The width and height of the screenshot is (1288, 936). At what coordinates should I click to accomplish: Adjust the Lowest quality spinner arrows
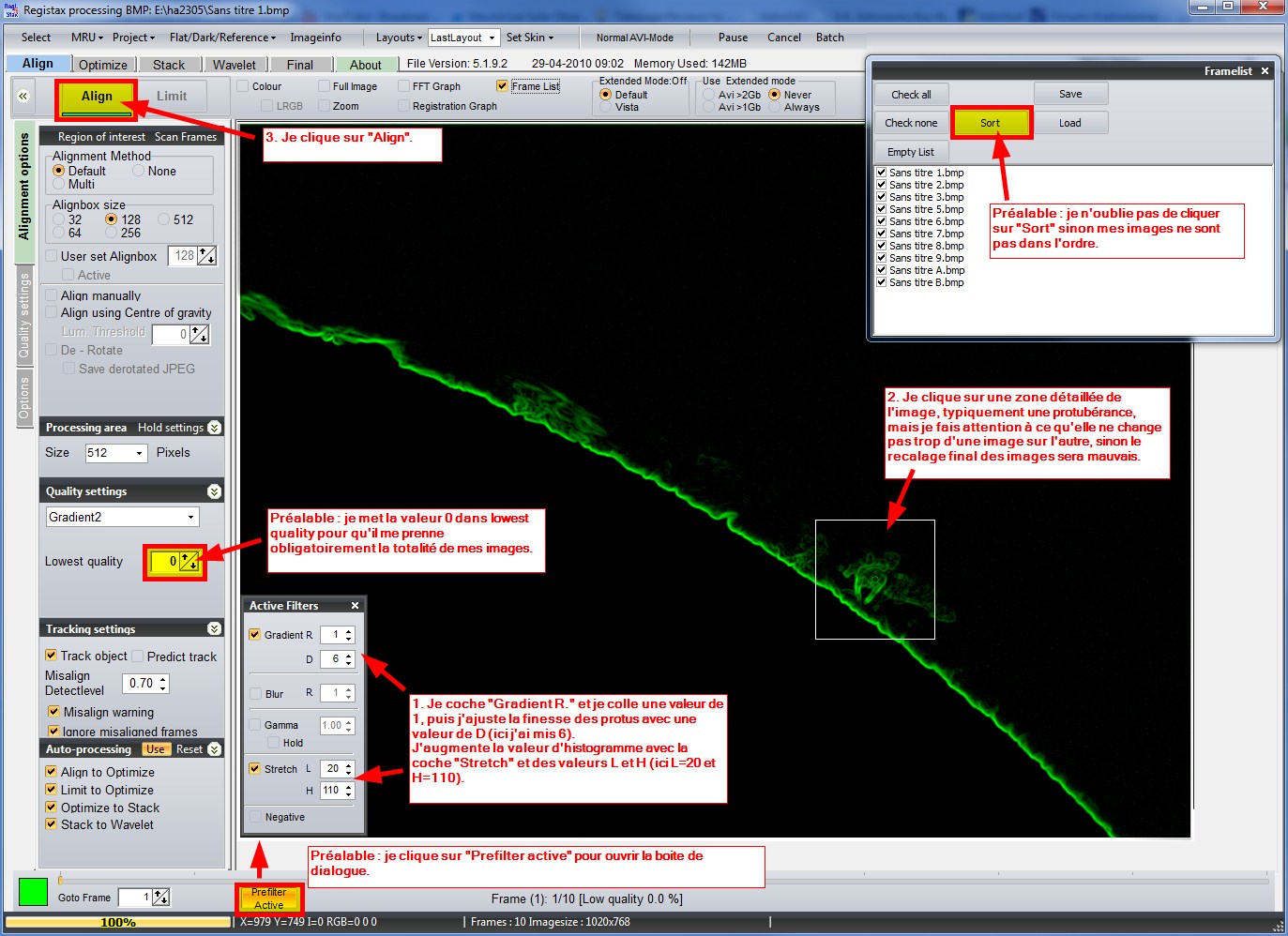(189, 562)
